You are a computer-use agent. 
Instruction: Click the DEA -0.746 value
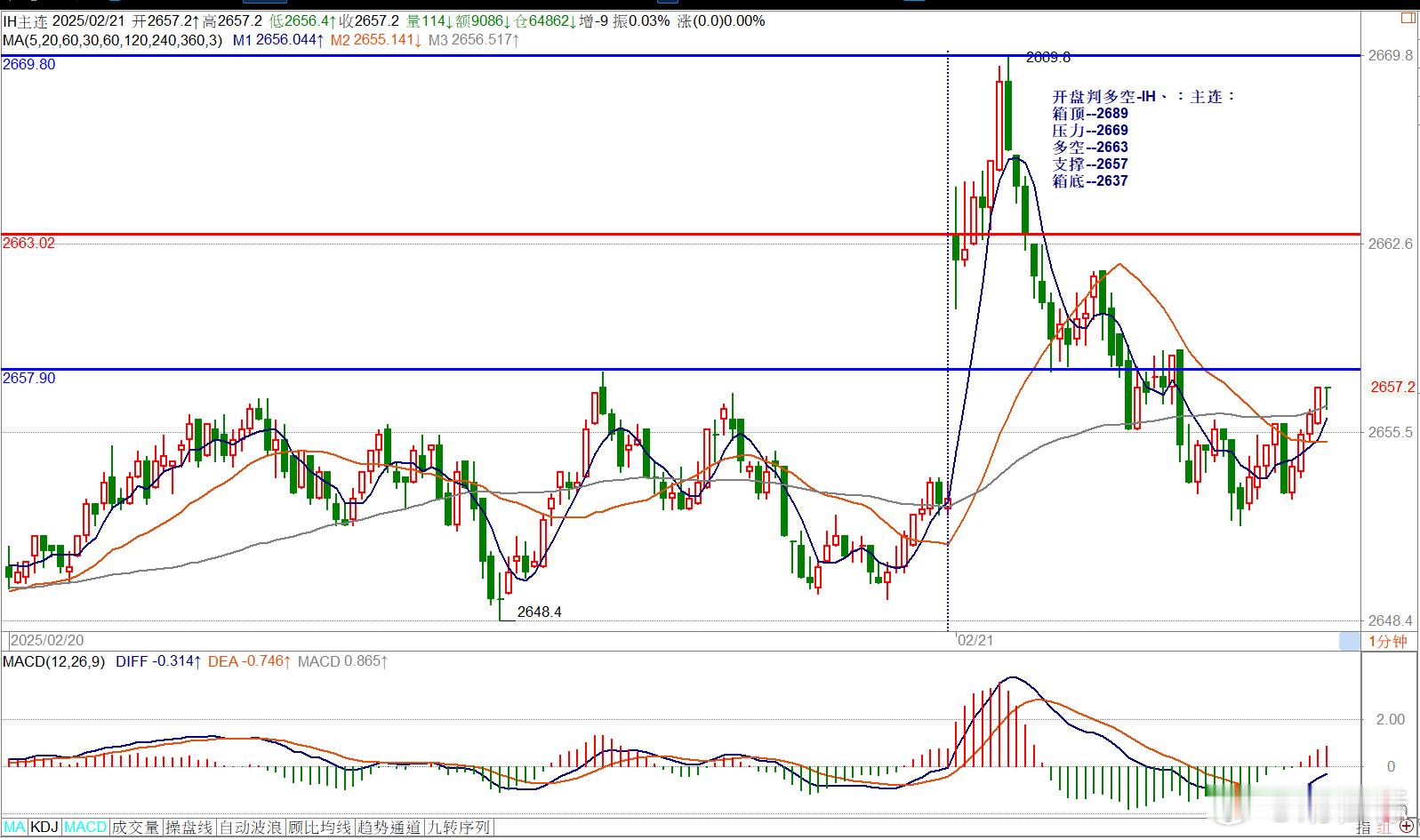(249, 661)
